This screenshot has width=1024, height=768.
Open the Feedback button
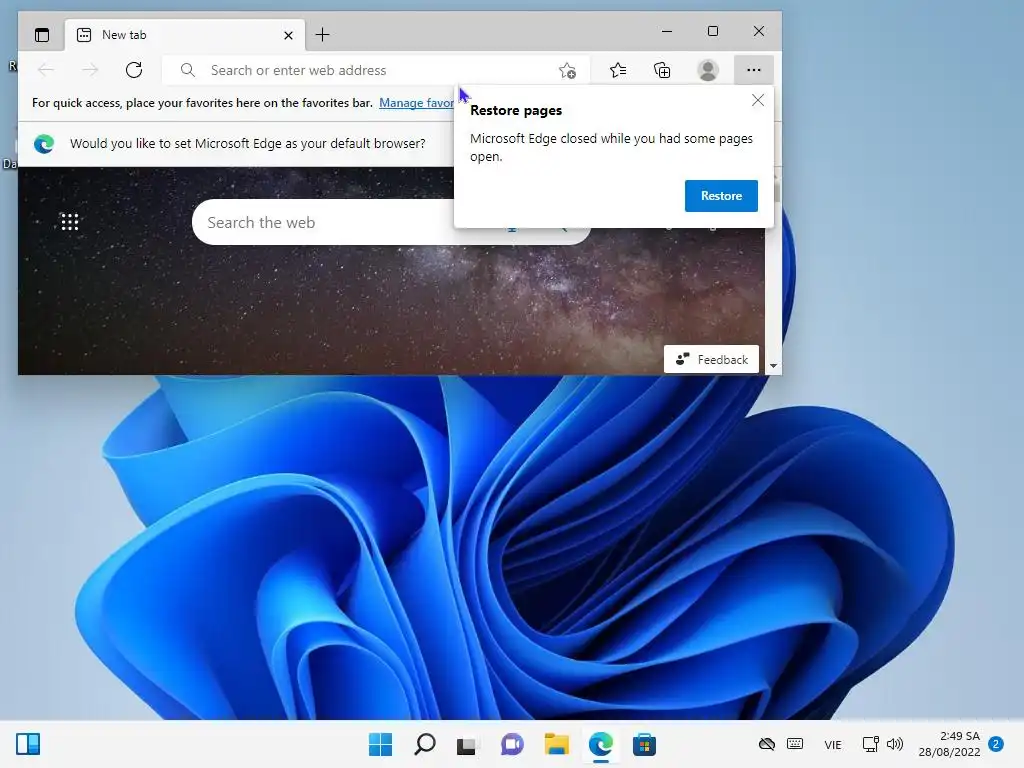pyautogui.click(x=711, y=359)
